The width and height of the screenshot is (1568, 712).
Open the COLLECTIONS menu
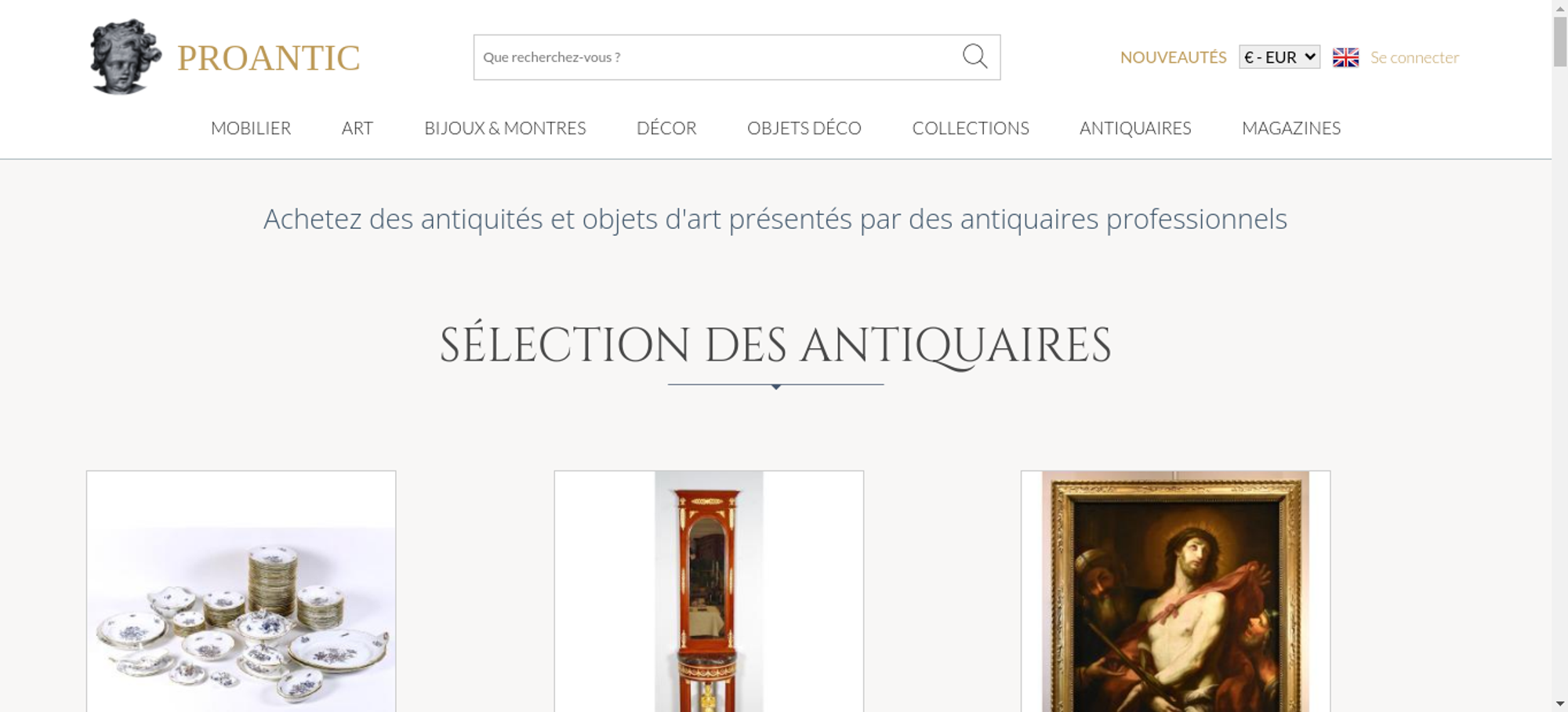point(971,128)
